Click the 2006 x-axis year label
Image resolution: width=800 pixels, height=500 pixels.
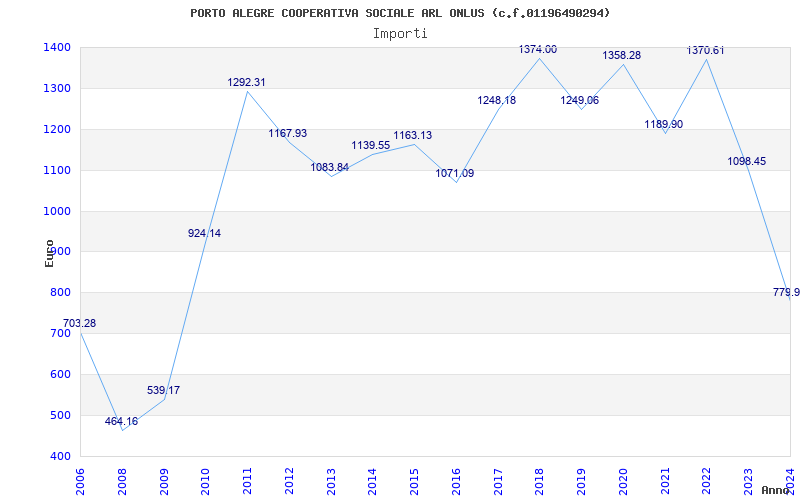coord(80,482)
